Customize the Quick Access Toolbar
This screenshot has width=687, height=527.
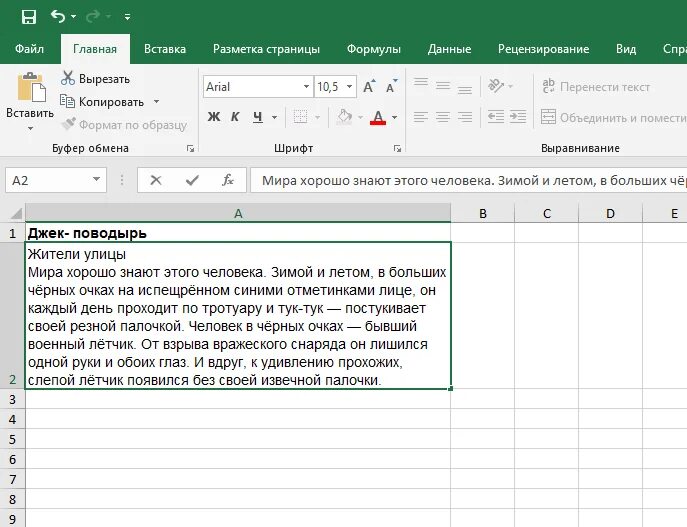click(x=127, y=17)
